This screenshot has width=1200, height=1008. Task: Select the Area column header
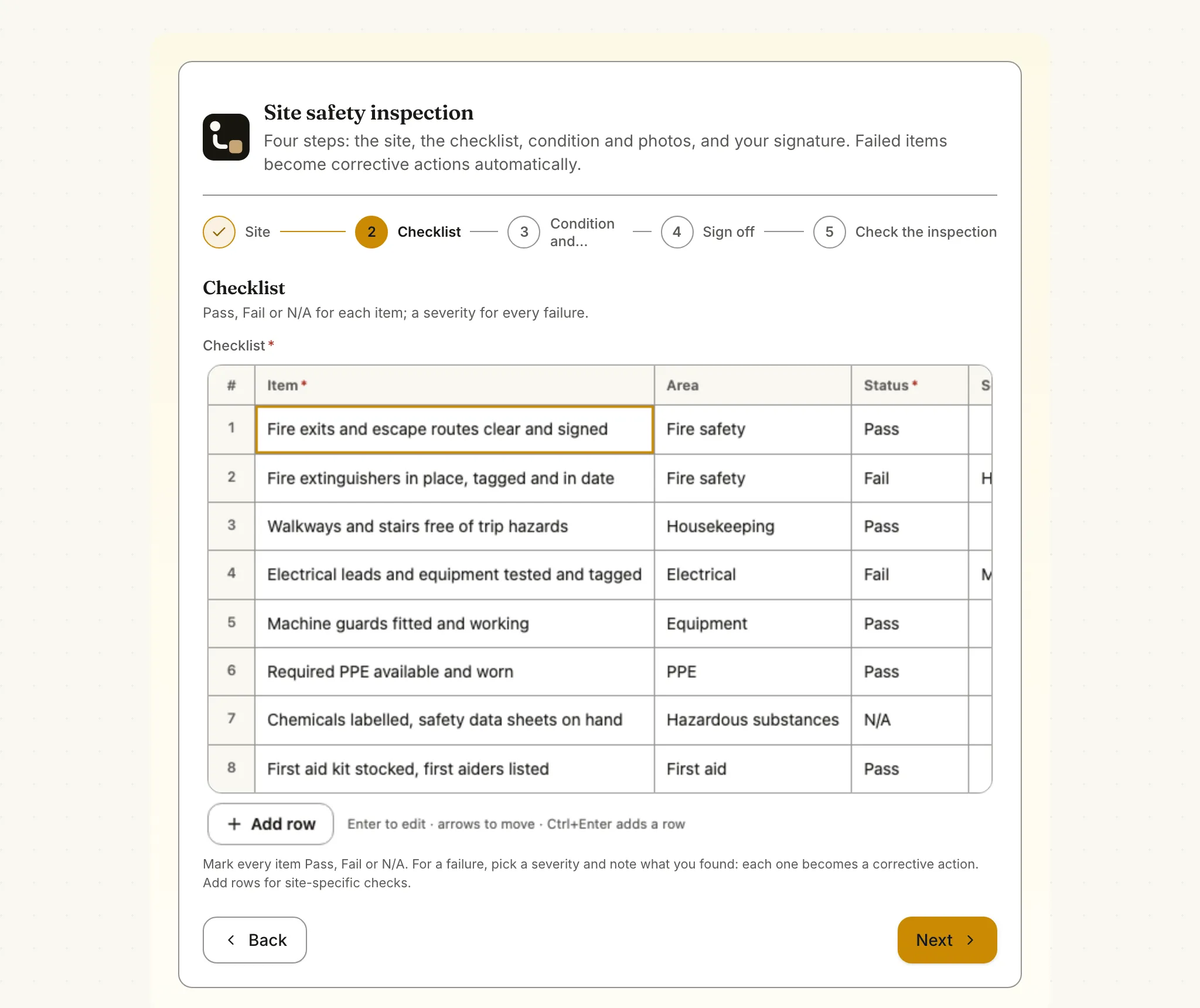point(753,385)
